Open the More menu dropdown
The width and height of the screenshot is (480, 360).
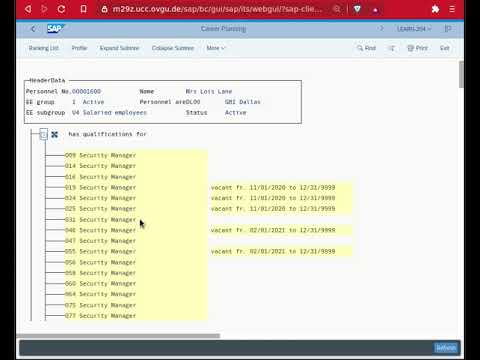click(x=216, y=48)
